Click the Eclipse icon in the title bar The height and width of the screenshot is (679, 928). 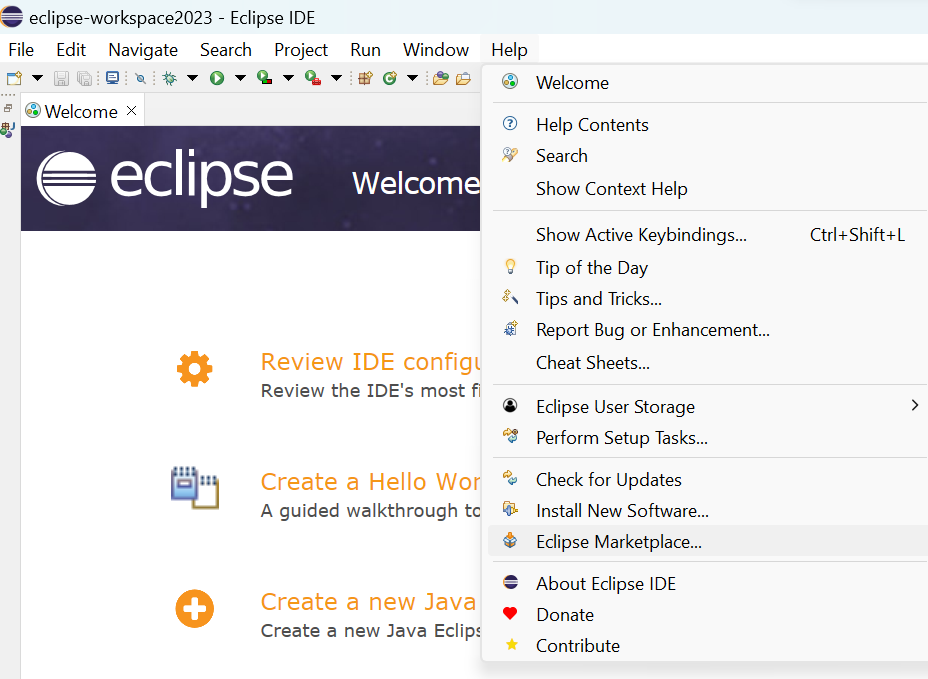11,17
